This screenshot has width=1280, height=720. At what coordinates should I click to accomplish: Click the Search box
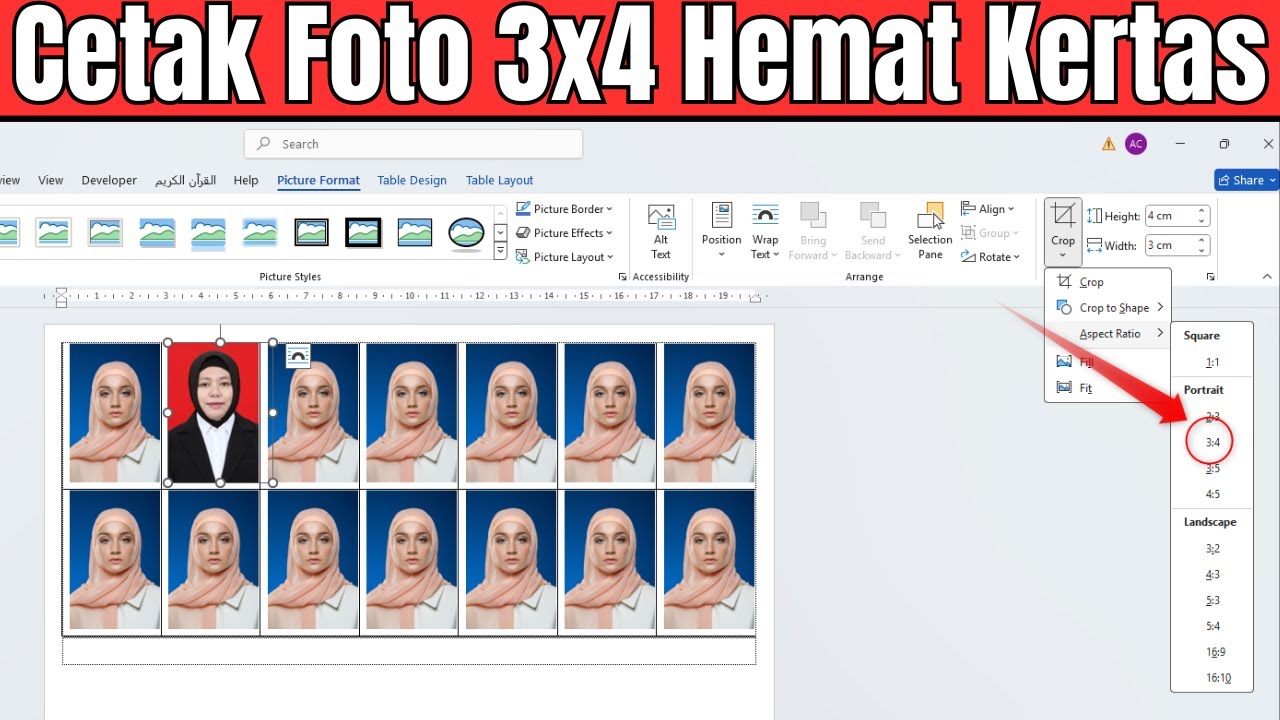tap(413, 144)
